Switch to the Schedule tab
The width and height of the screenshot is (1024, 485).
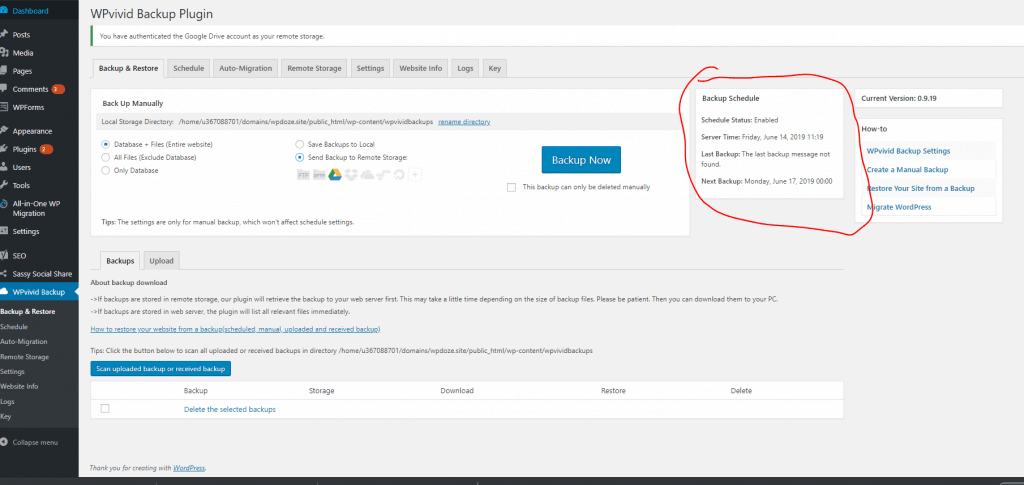tap(188, 68)
